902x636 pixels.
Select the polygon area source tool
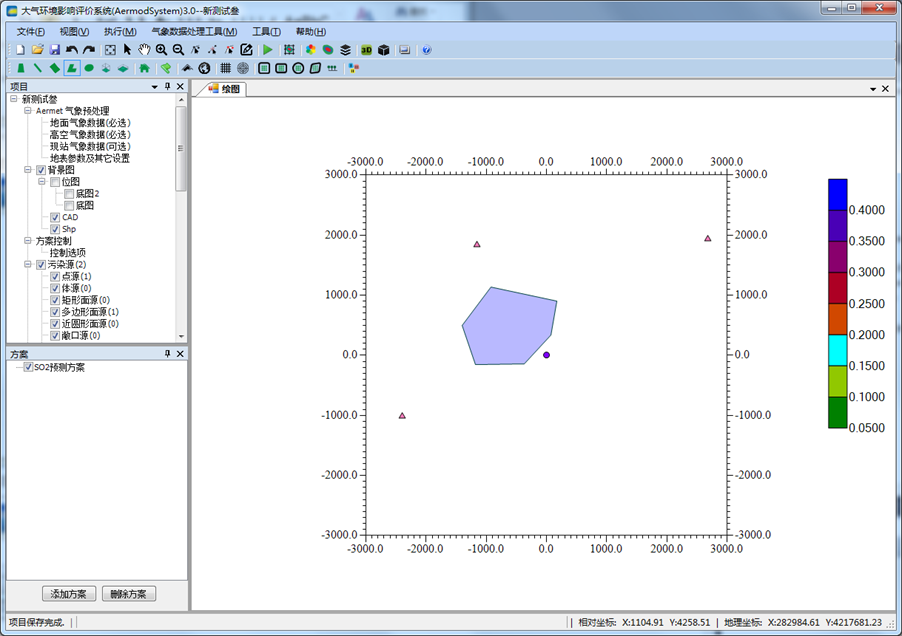click(x=72, y=68)
